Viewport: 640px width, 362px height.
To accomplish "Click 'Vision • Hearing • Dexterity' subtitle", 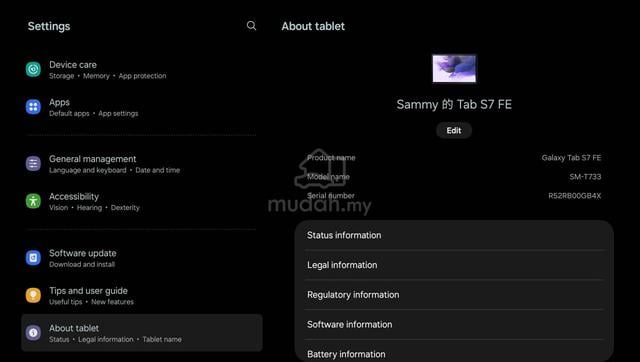I will 94,208.
